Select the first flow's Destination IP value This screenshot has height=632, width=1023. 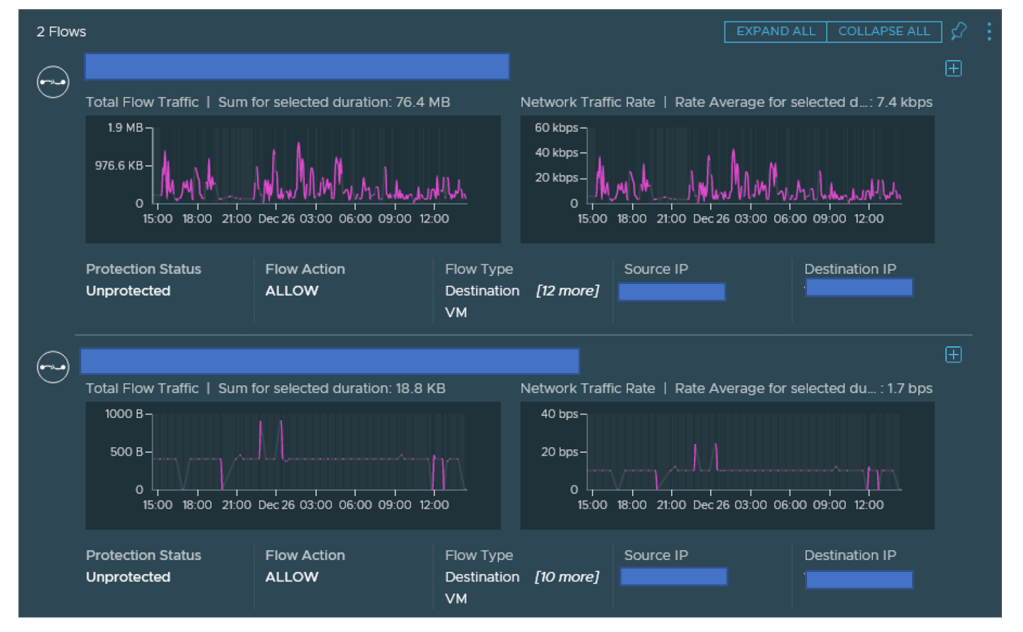pyautogui.click(x=859, y=288)
